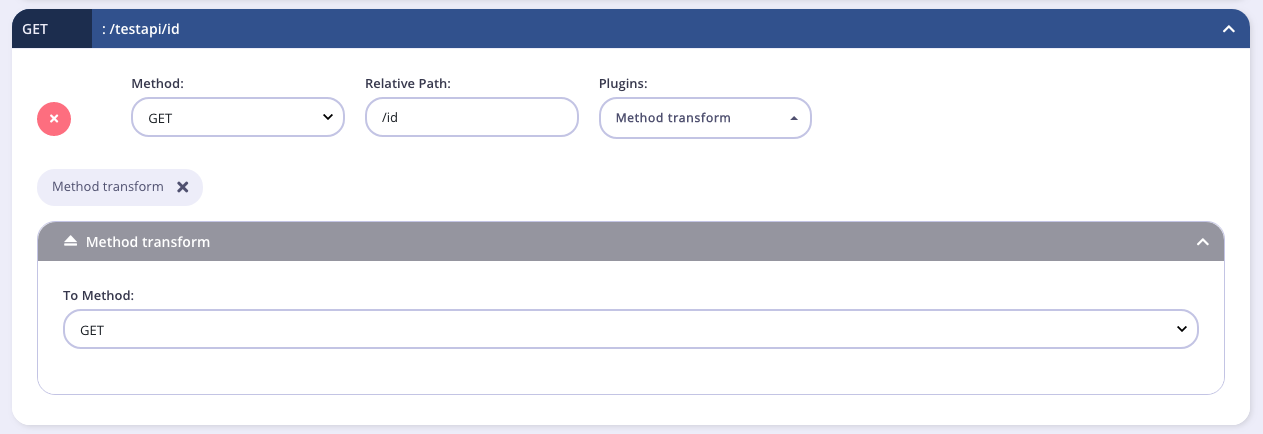Open the Plugins multi-select dropdown

pos(704,118)
